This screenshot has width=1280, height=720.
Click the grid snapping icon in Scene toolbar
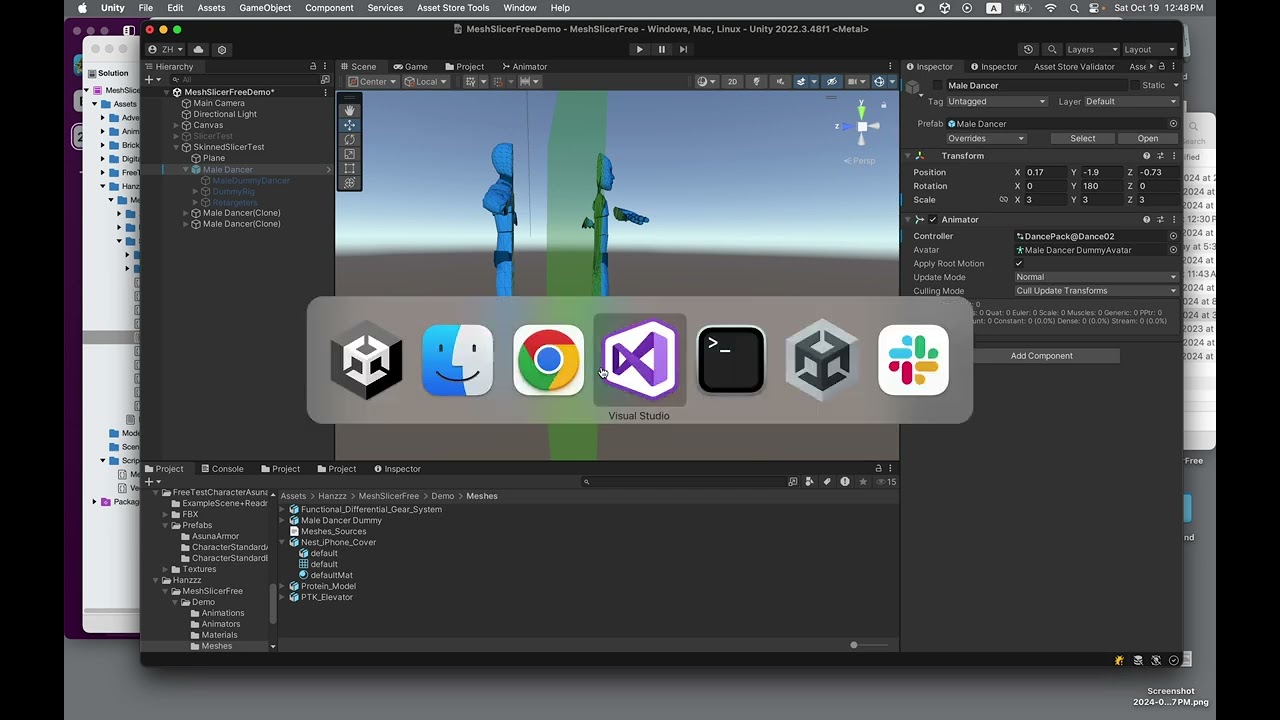(500, 82)
